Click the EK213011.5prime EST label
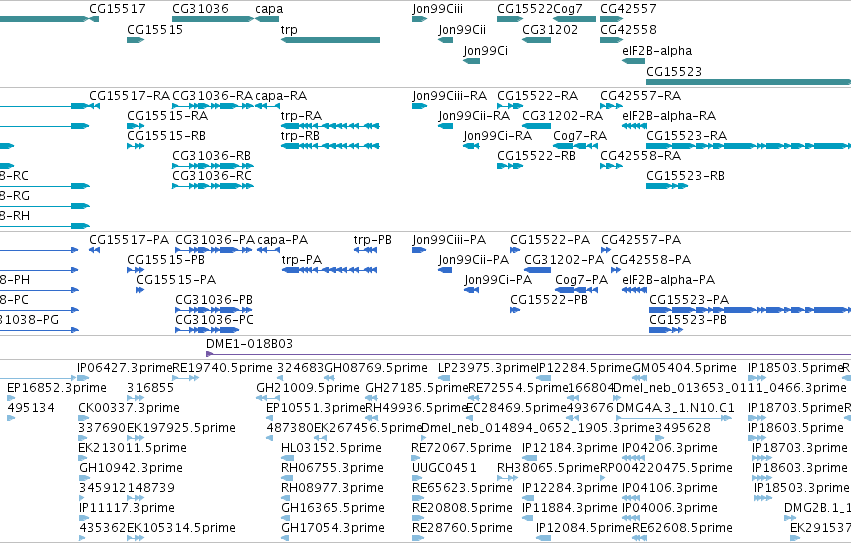This screenshot has height=543, width=851. tap(132, 447)
